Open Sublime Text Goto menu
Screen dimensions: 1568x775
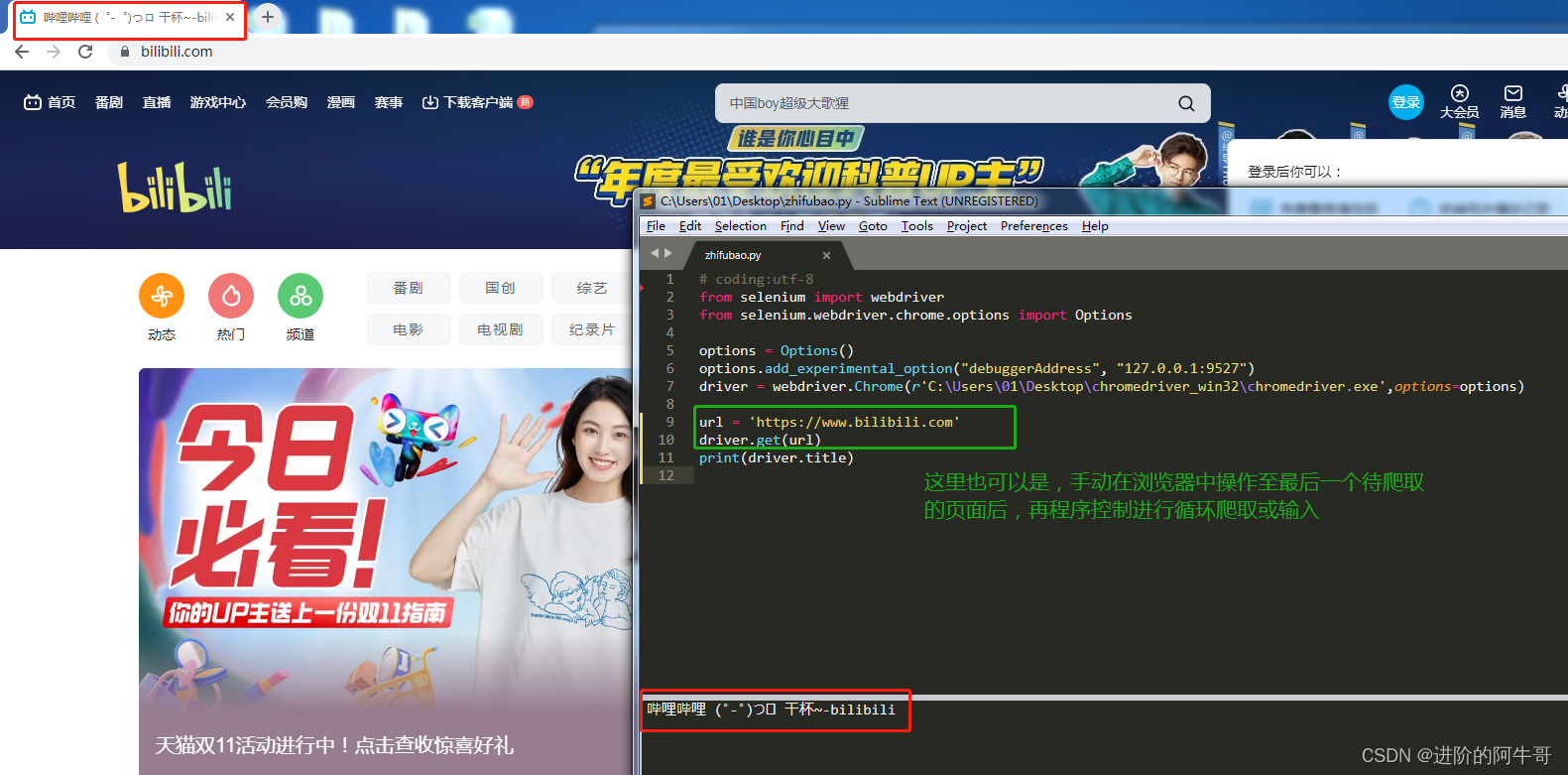[873, 226]
